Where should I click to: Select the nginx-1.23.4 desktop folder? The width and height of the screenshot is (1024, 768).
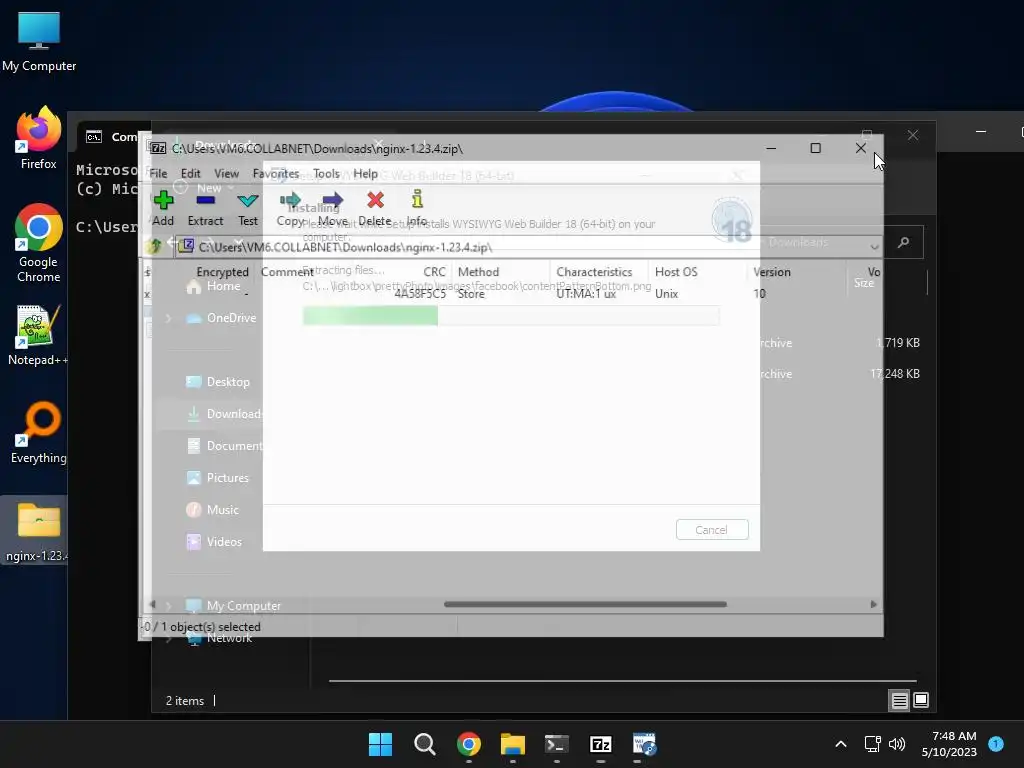tap(37, 530)
